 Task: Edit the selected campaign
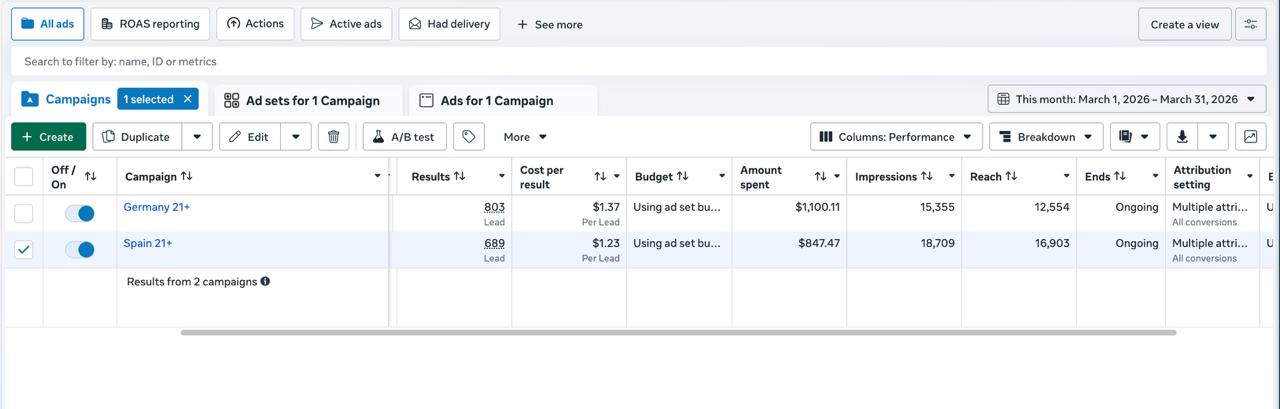click(249, 137)
